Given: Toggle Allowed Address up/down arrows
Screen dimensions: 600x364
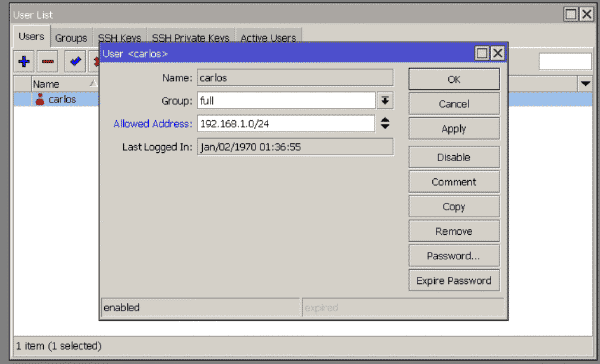Looking at the screenshot, I should pos(385,123).
